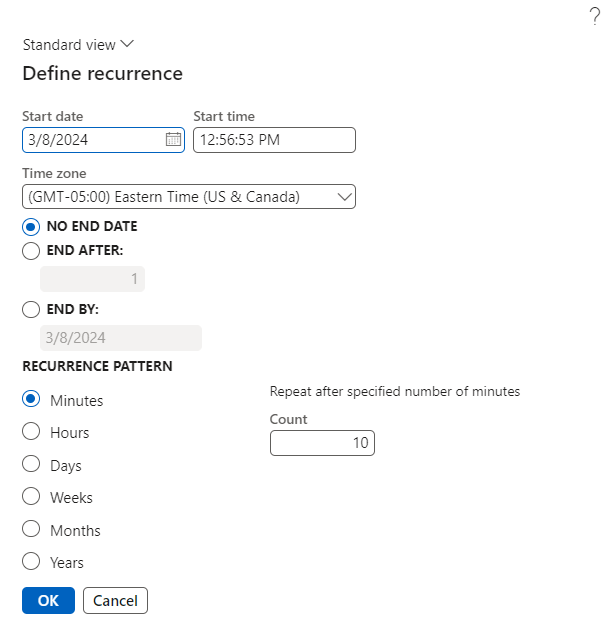Viewport: 605px width, 631px height.
Task: Open the Start date calendar picker icon
Action: [173, 140]
